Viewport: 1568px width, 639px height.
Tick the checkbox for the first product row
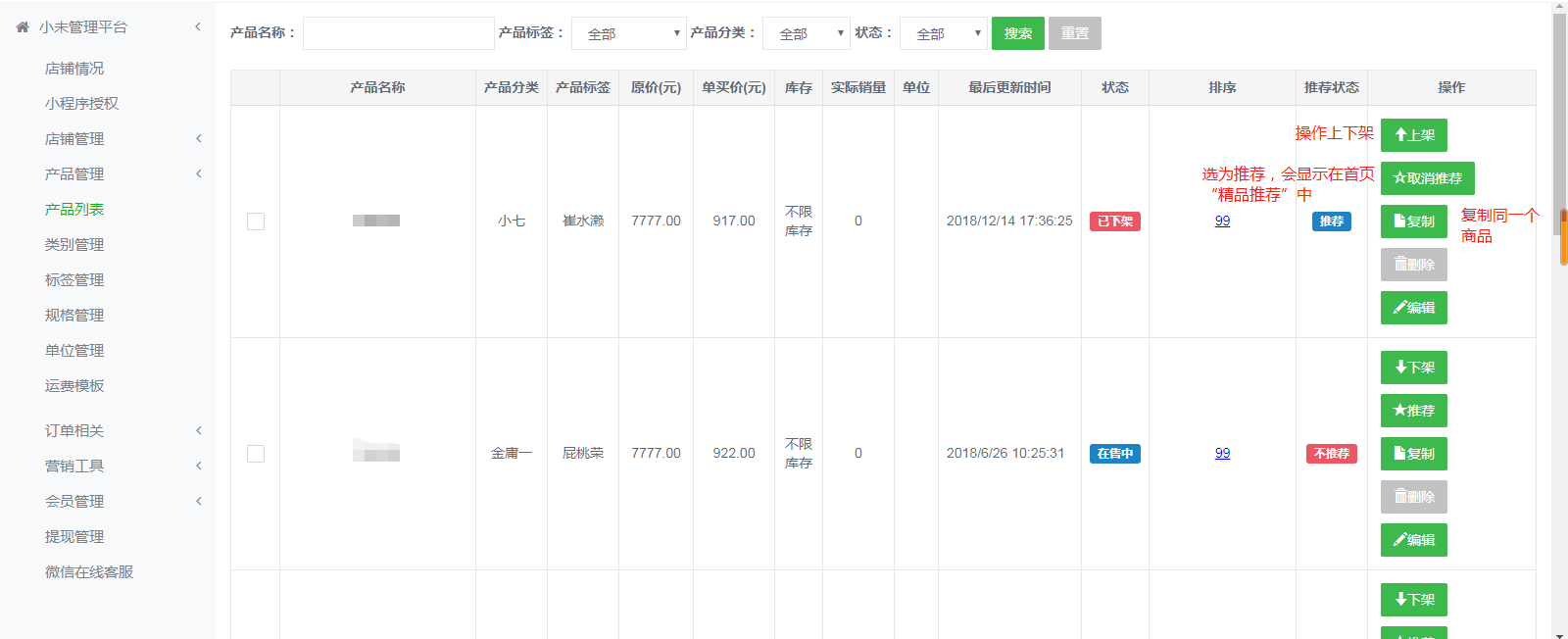(256, 221)
